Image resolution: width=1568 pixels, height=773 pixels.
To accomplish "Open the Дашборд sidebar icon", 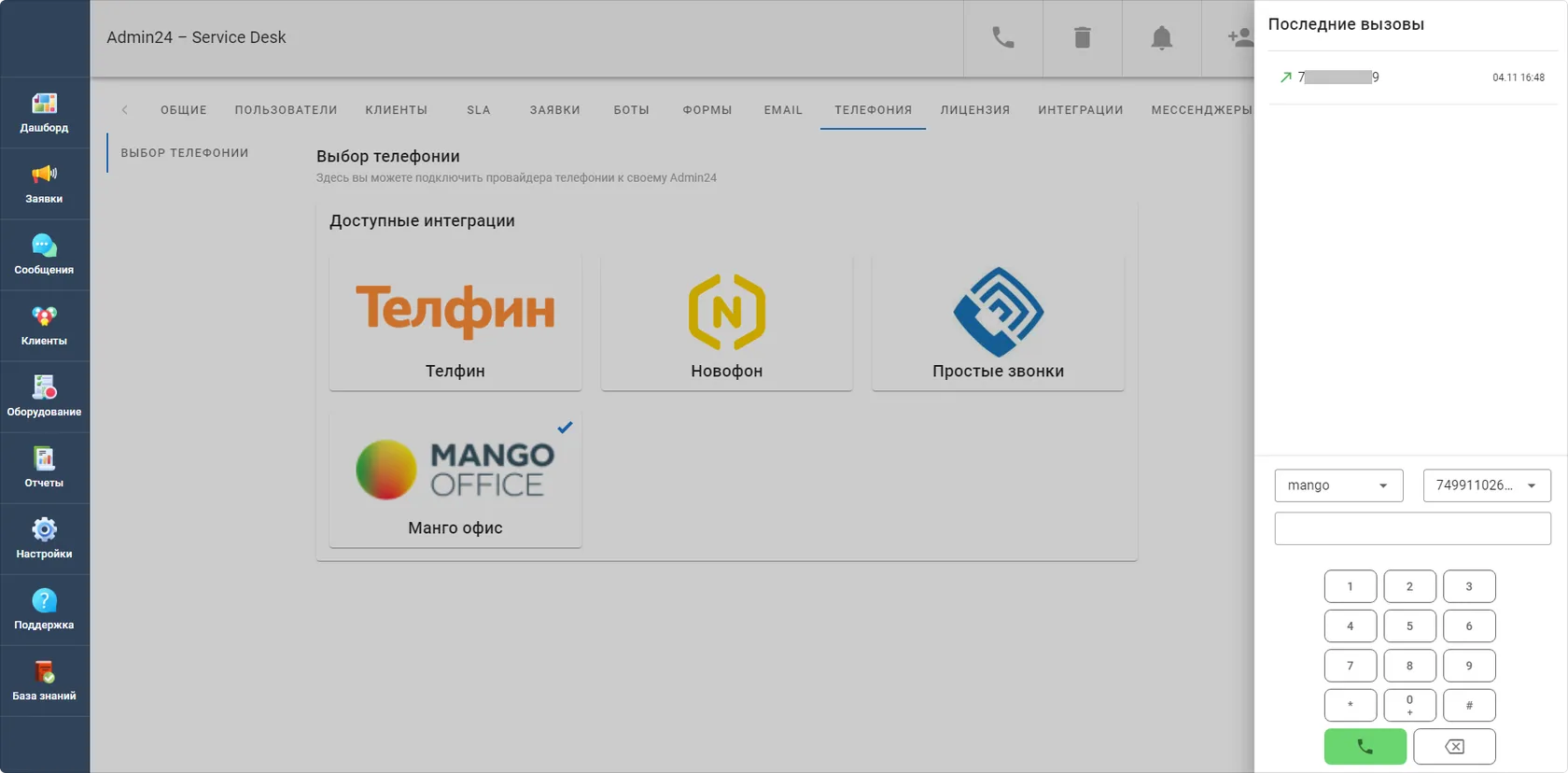I will coord(44,113).
